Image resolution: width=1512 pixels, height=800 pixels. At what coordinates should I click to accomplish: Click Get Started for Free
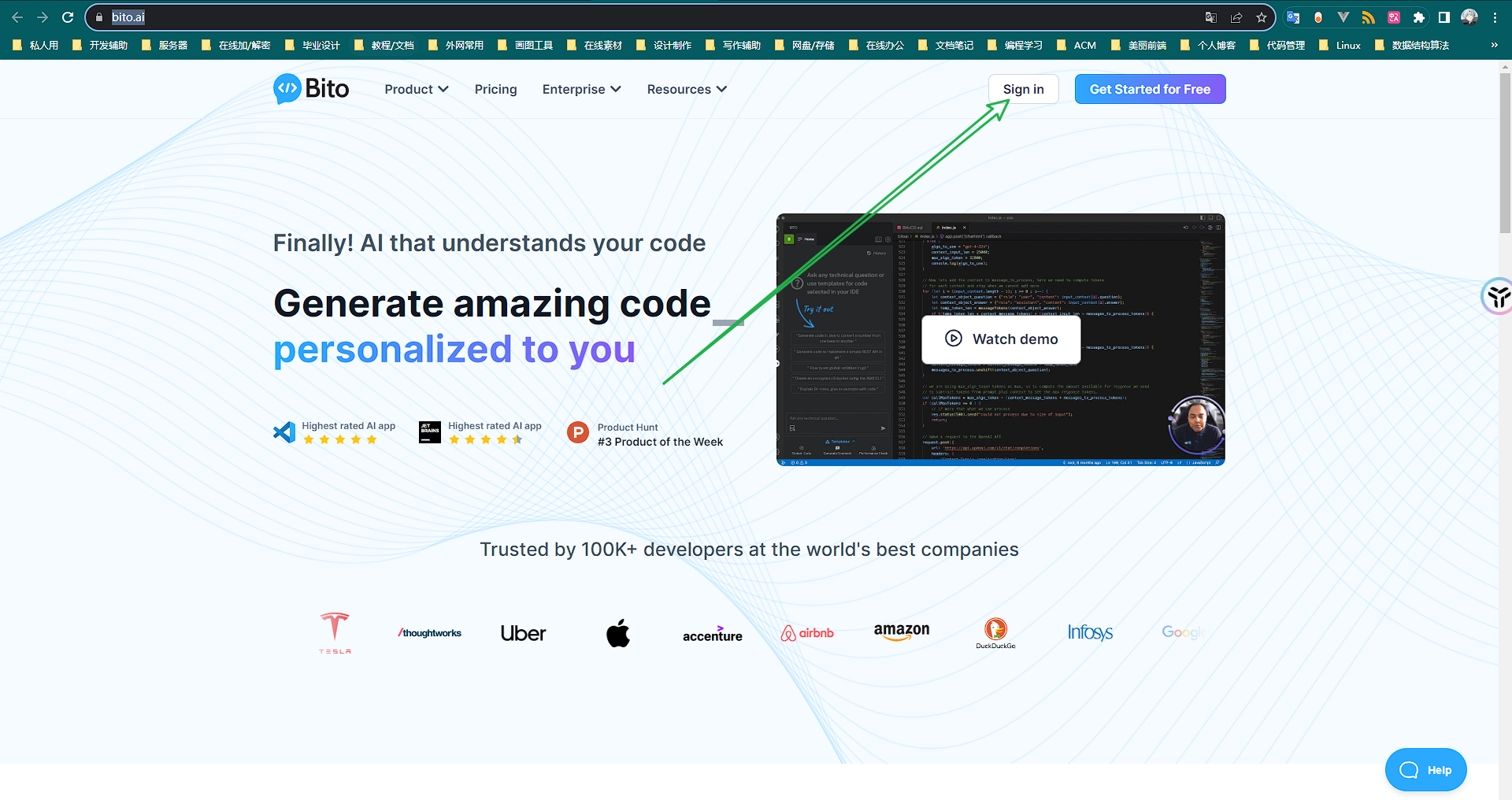(x=1150, y=89)
